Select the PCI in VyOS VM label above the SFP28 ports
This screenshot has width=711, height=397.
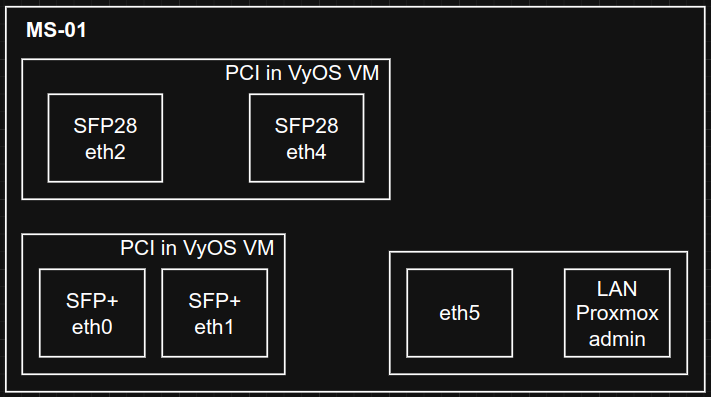tap(302, 73)
